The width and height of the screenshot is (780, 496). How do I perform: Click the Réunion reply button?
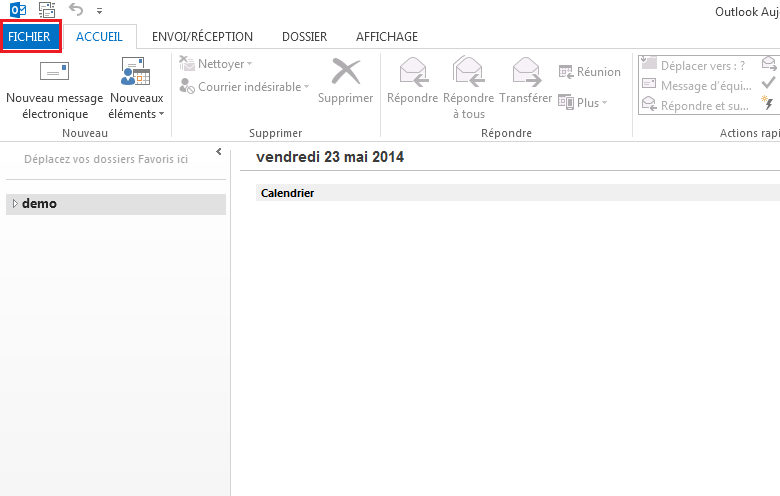tap(589, 72)
